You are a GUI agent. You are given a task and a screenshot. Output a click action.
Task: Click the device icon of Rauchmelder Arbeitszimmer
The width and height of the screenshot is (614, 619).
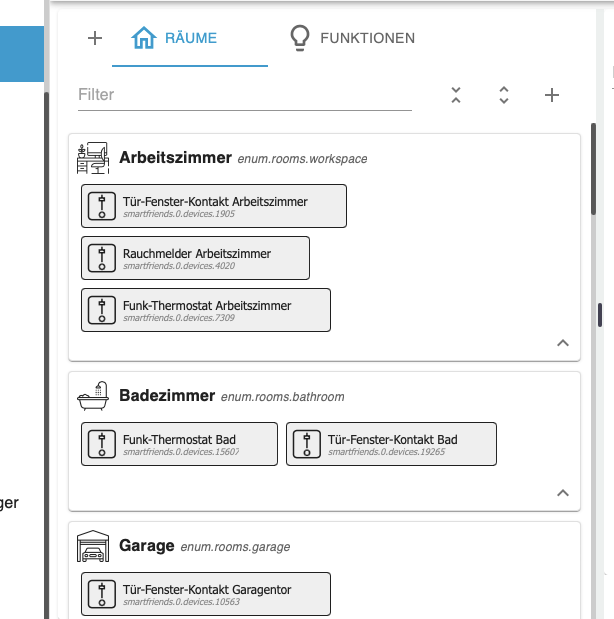(102, 258)
